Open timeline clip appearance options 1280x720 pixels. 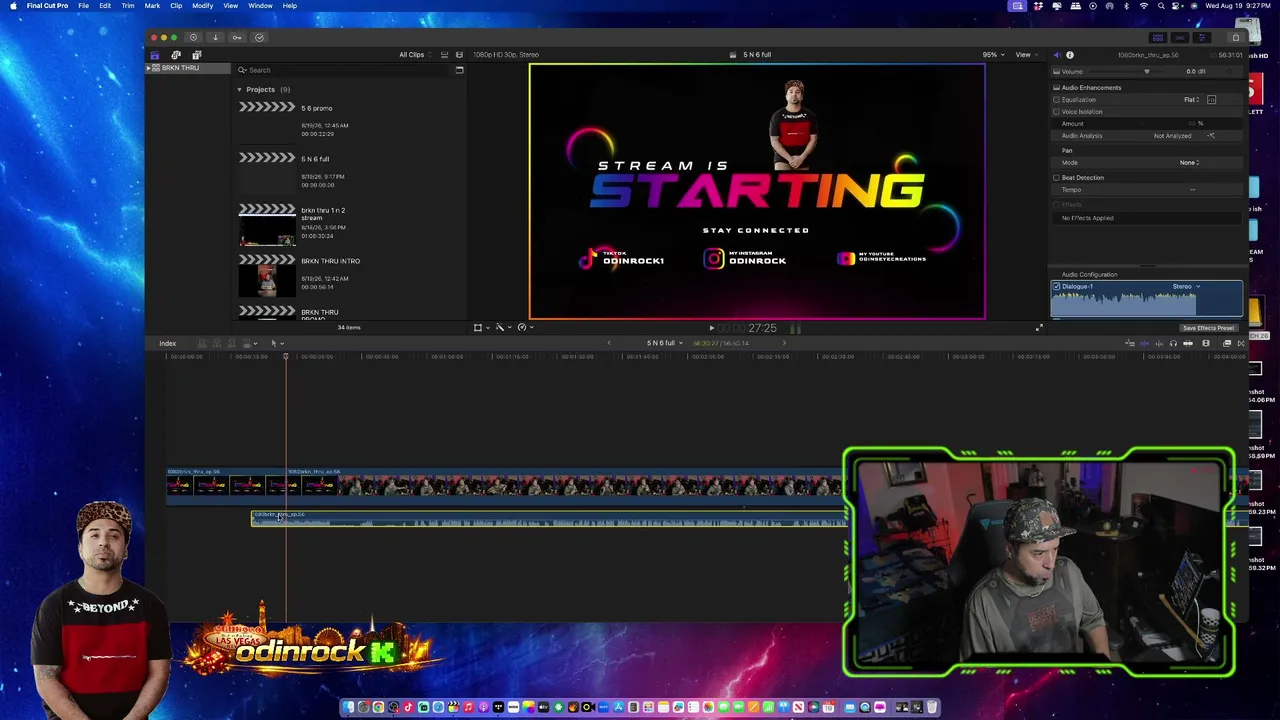[1206, 344]
